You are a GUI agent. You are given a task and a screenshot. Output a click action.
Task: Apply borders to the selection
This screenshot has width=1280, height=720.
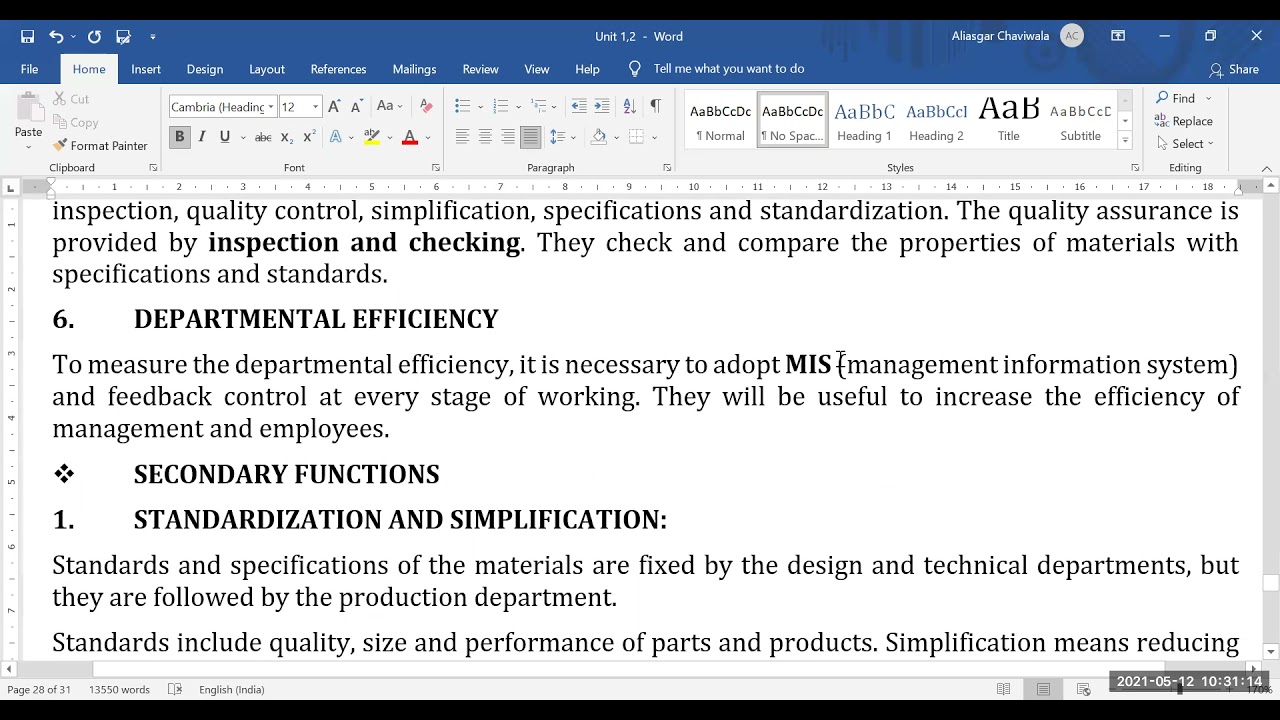pyautogui.click(x=637, y=137)
